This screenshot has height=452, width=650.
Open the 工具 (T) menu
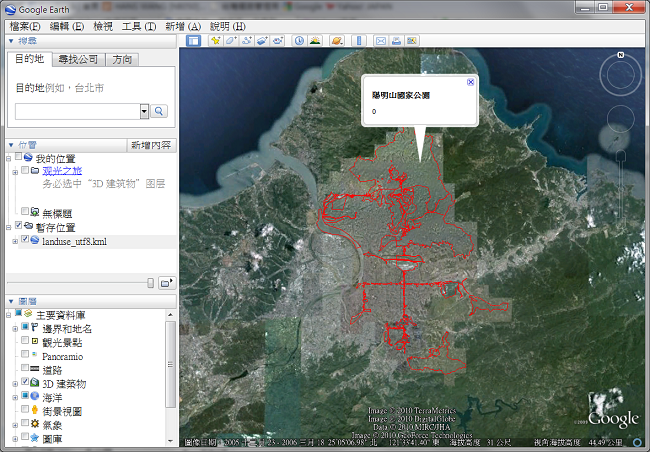tap(138, 25)
